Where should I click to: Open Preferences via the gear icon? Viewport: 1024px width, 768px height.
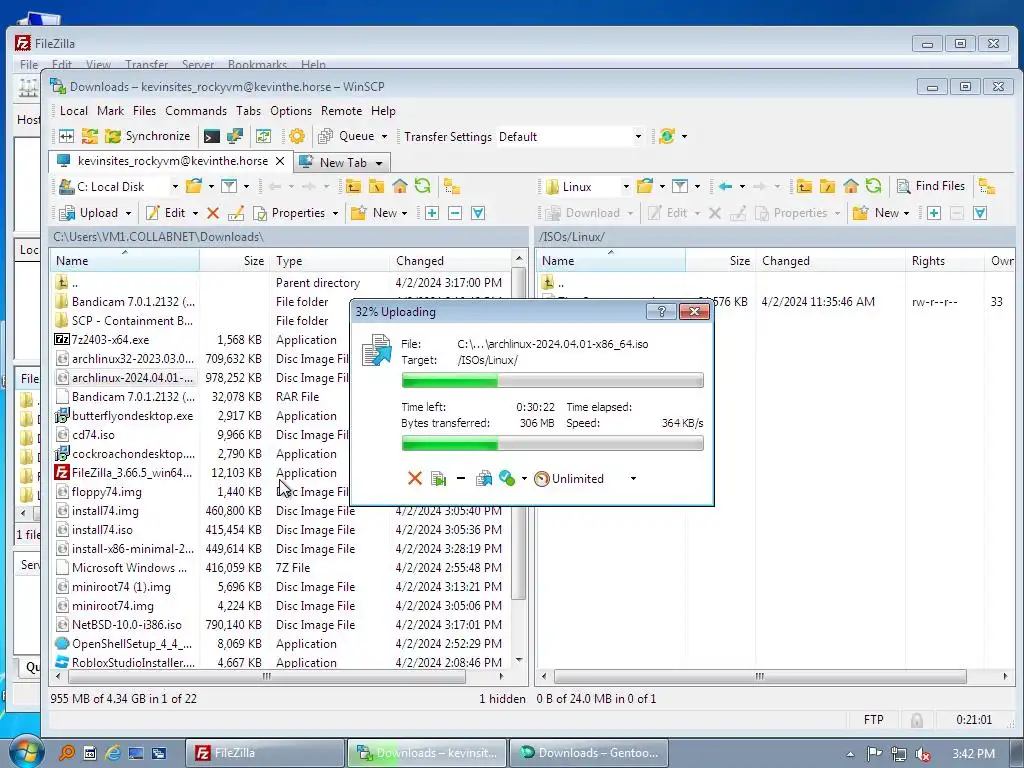click(x=296, y=136)
